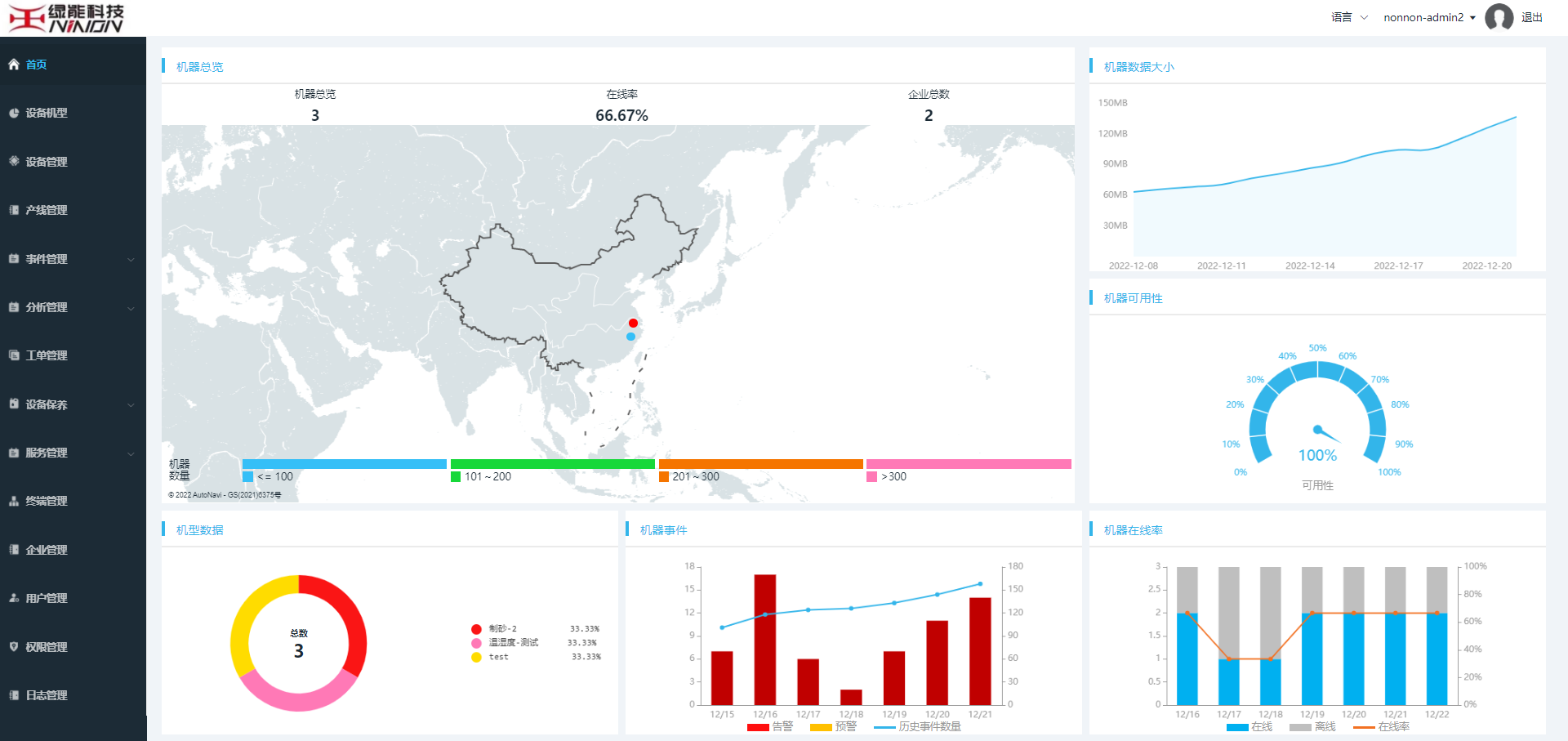Click the 用户管理 user icon
Screen dimensions: 1568x741
(x=14, y=598)
